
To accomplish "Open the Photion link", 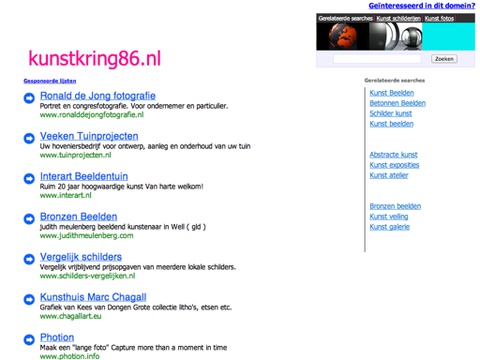I will (x=57, y=337).
